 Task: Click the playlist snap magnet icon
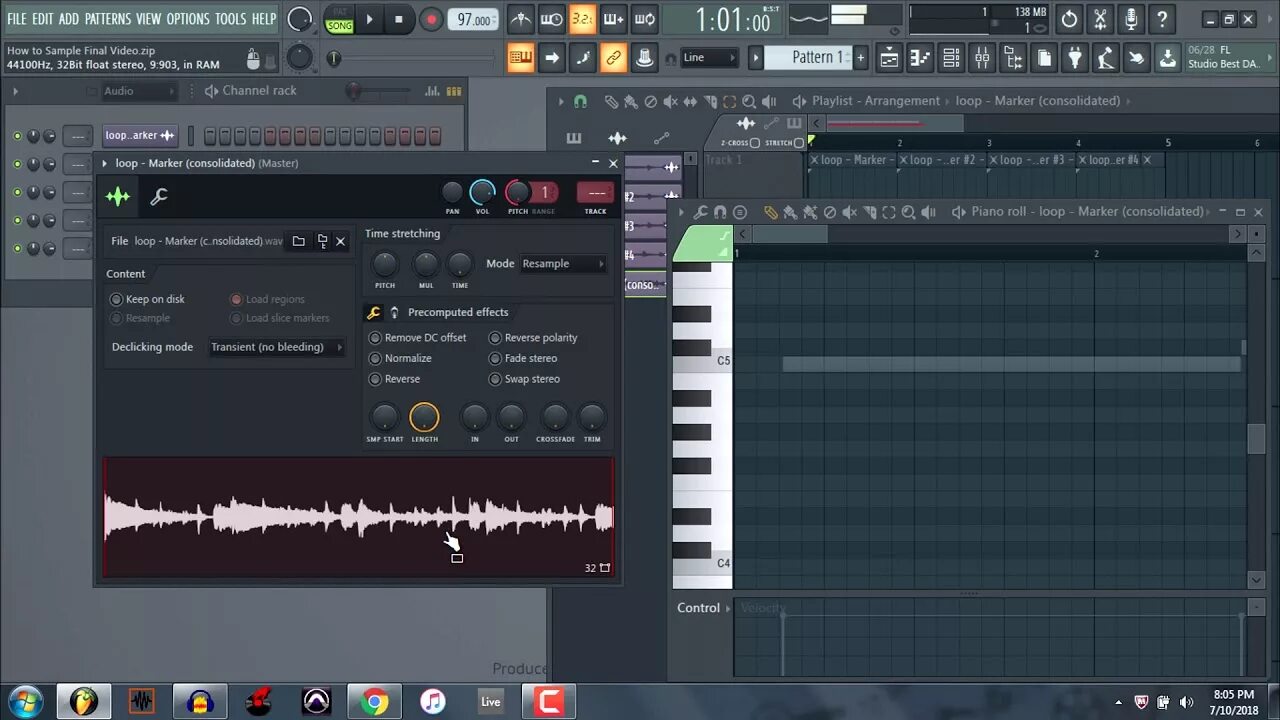tap(580, 101)
